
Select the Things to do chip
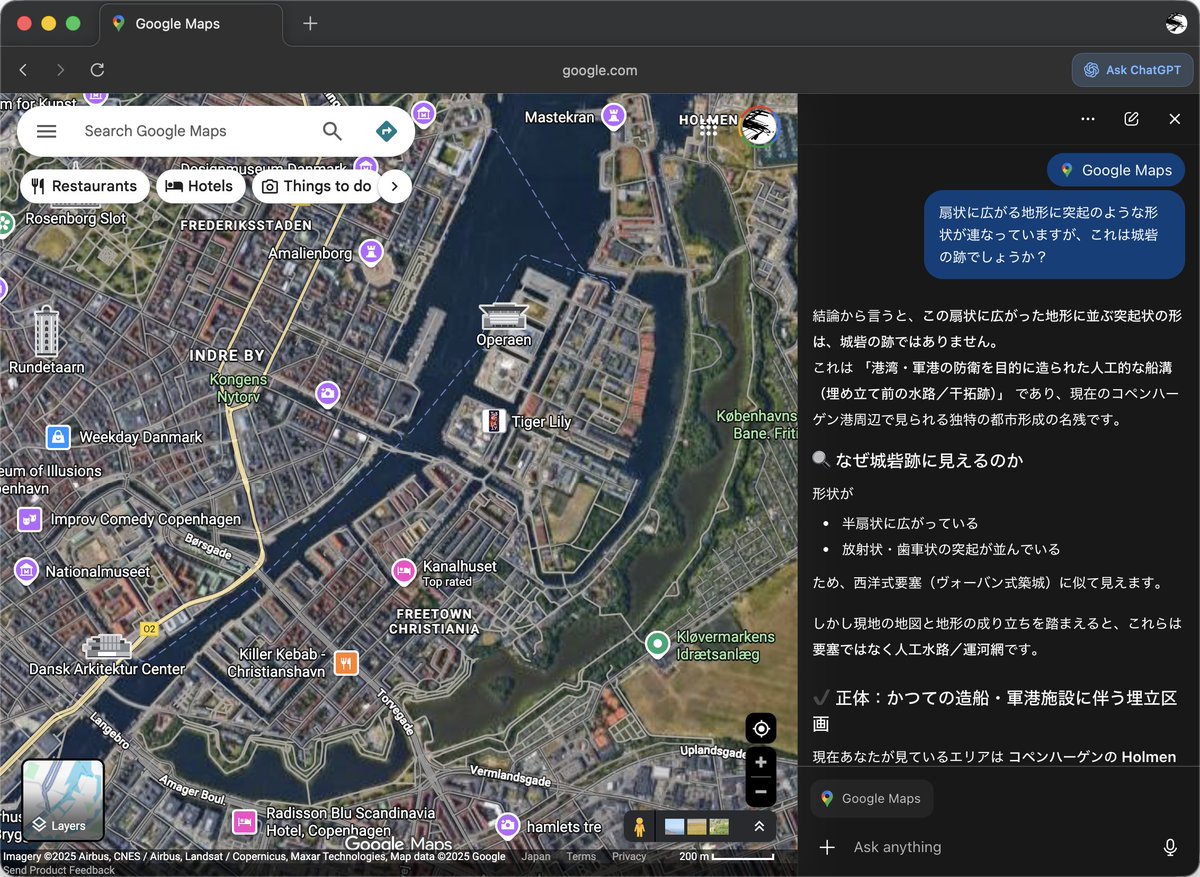[316, 186]
